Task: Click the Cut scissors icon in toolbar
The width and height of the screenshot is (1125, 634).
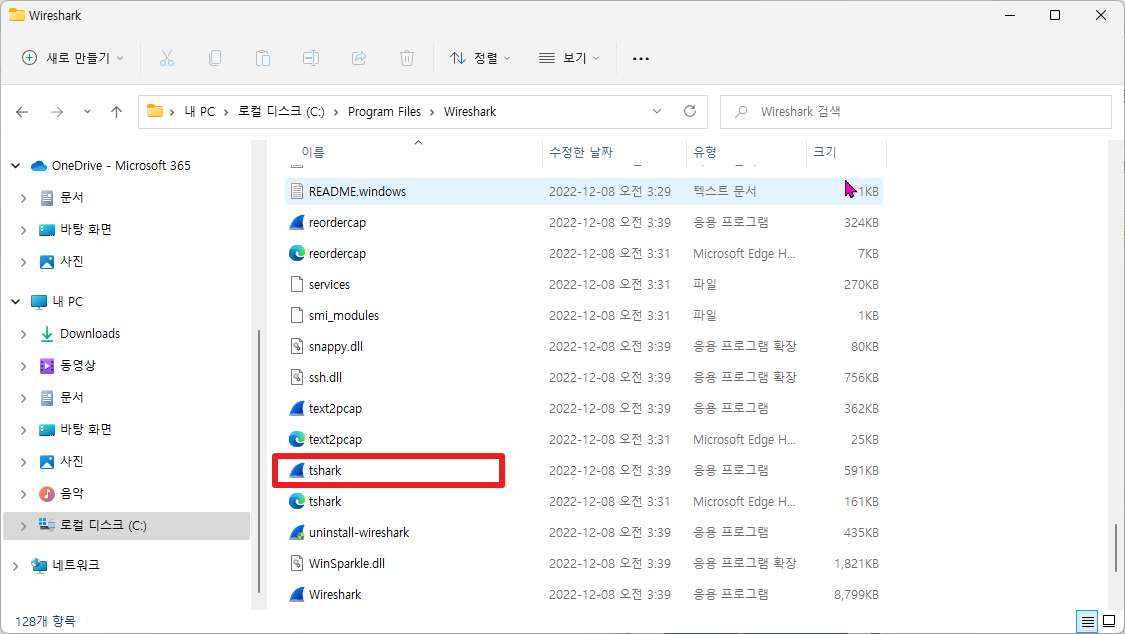Action: [166, 58]
